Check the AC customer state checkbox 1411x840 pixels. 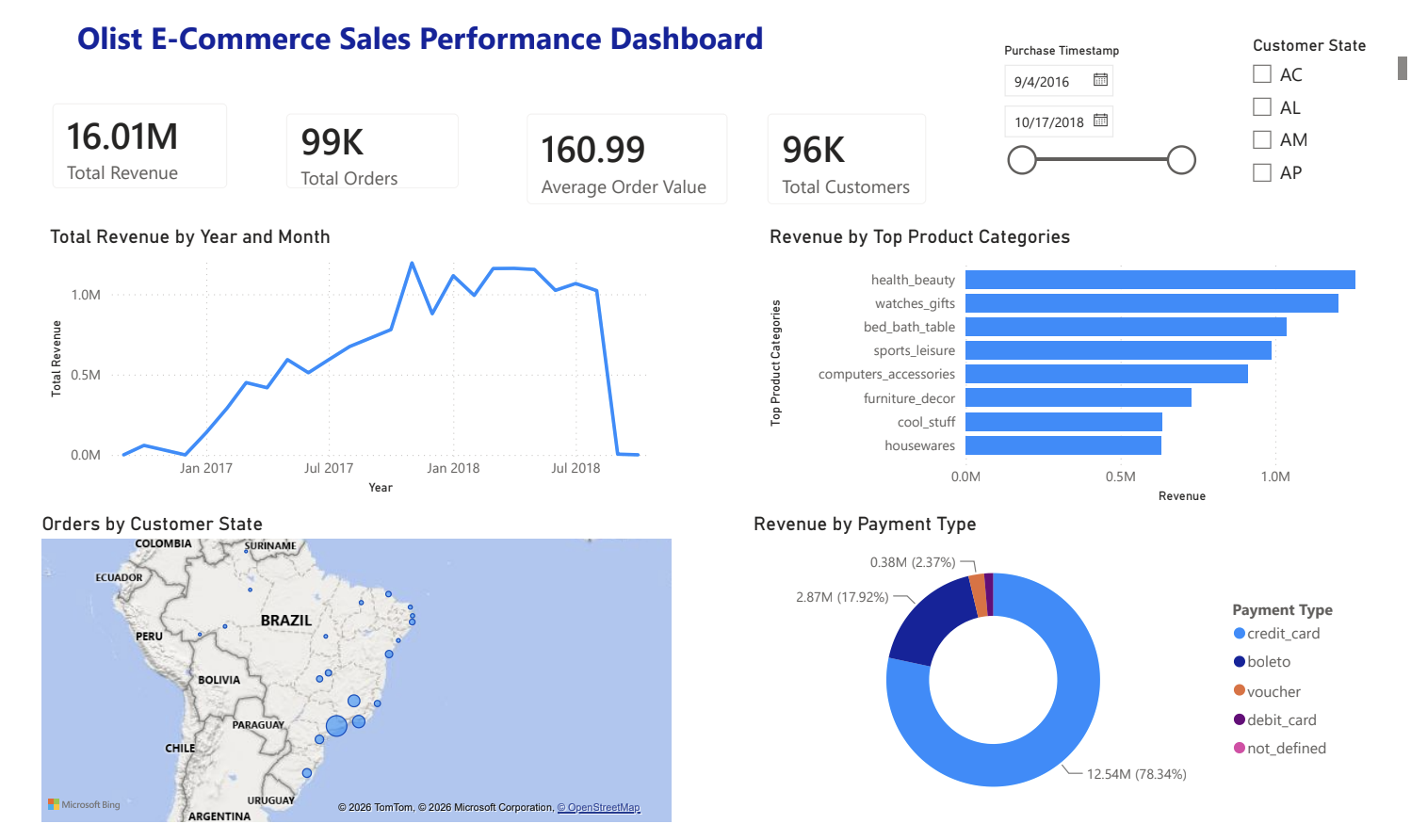pyautogui.click(x=1262, y=74)
